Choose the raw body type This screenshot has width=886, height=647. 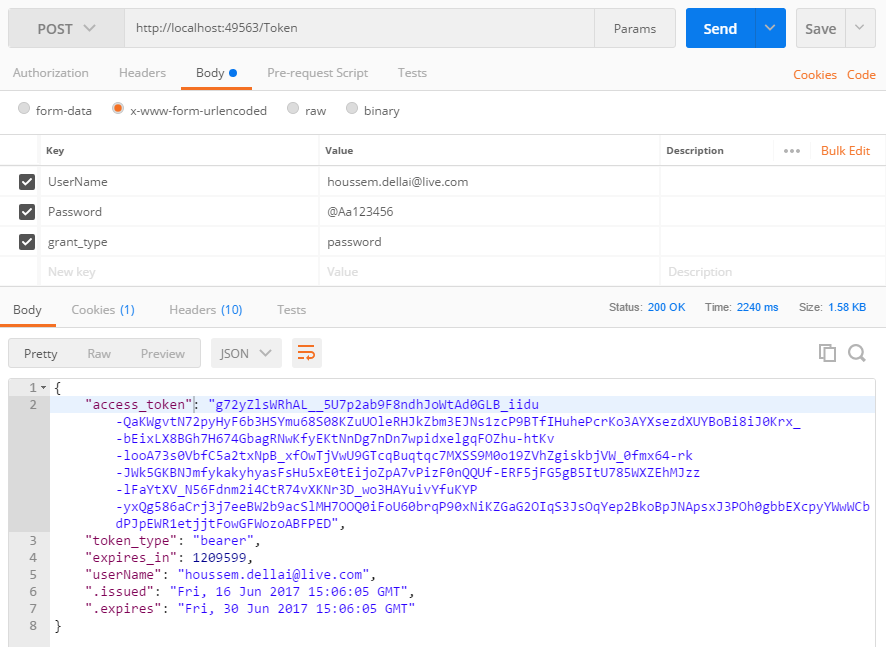(x=293, y=109)
